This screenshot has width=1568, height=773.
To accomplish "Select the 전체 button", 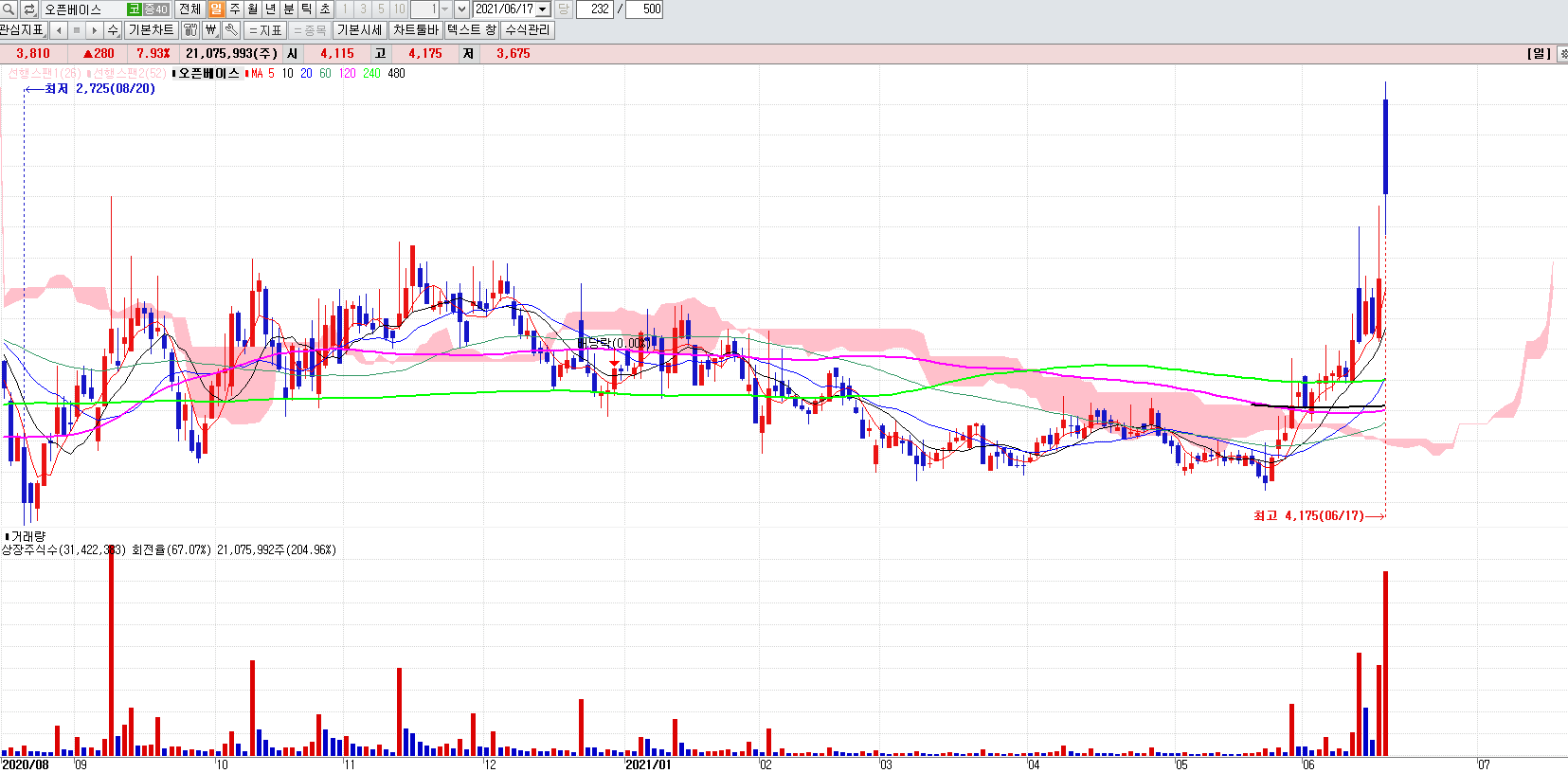I will click(189, 9).
